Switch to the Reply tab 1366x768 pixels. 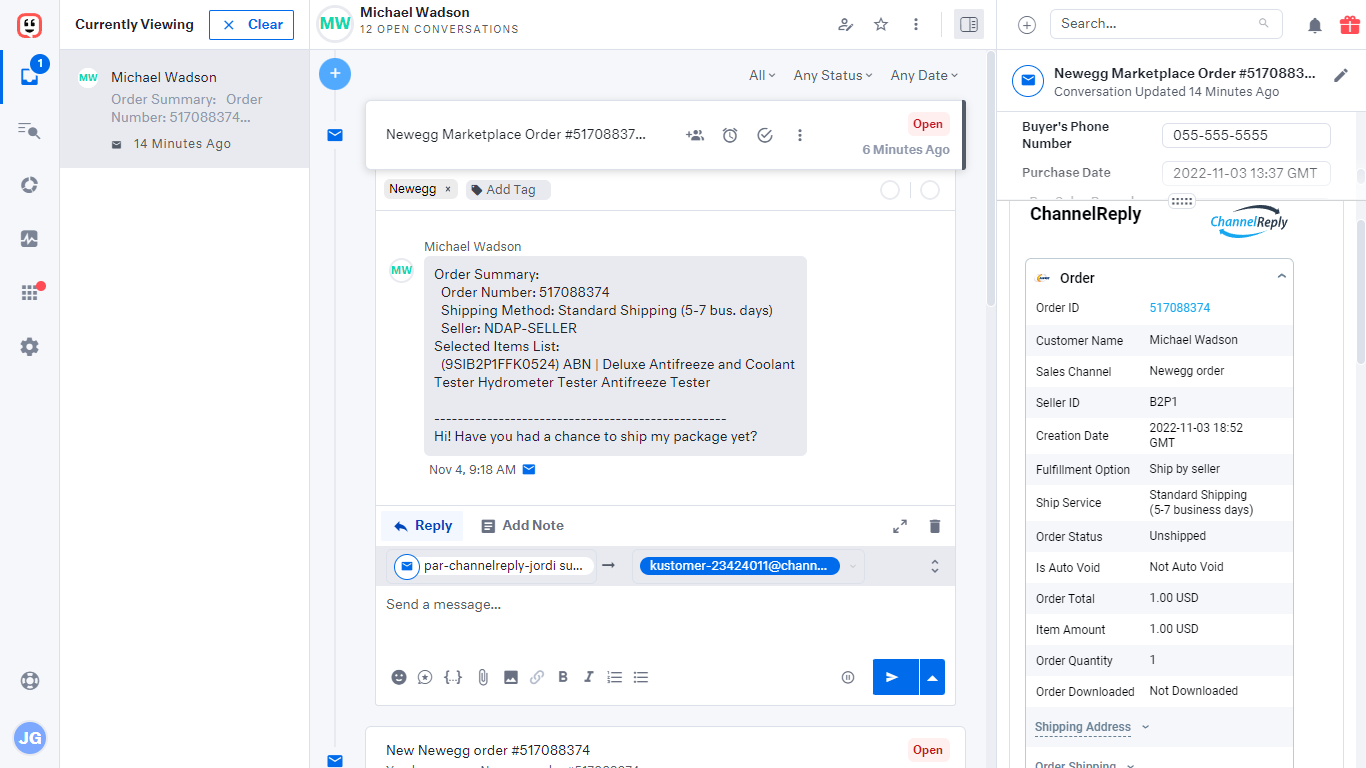point(422,526)
